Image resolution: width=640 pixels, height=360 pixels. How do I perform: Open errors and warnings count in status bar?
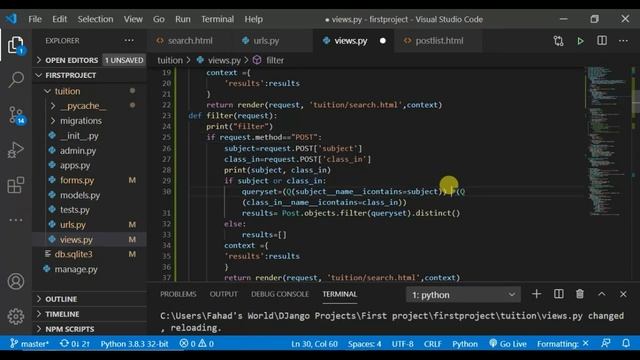tap(197, 344)
